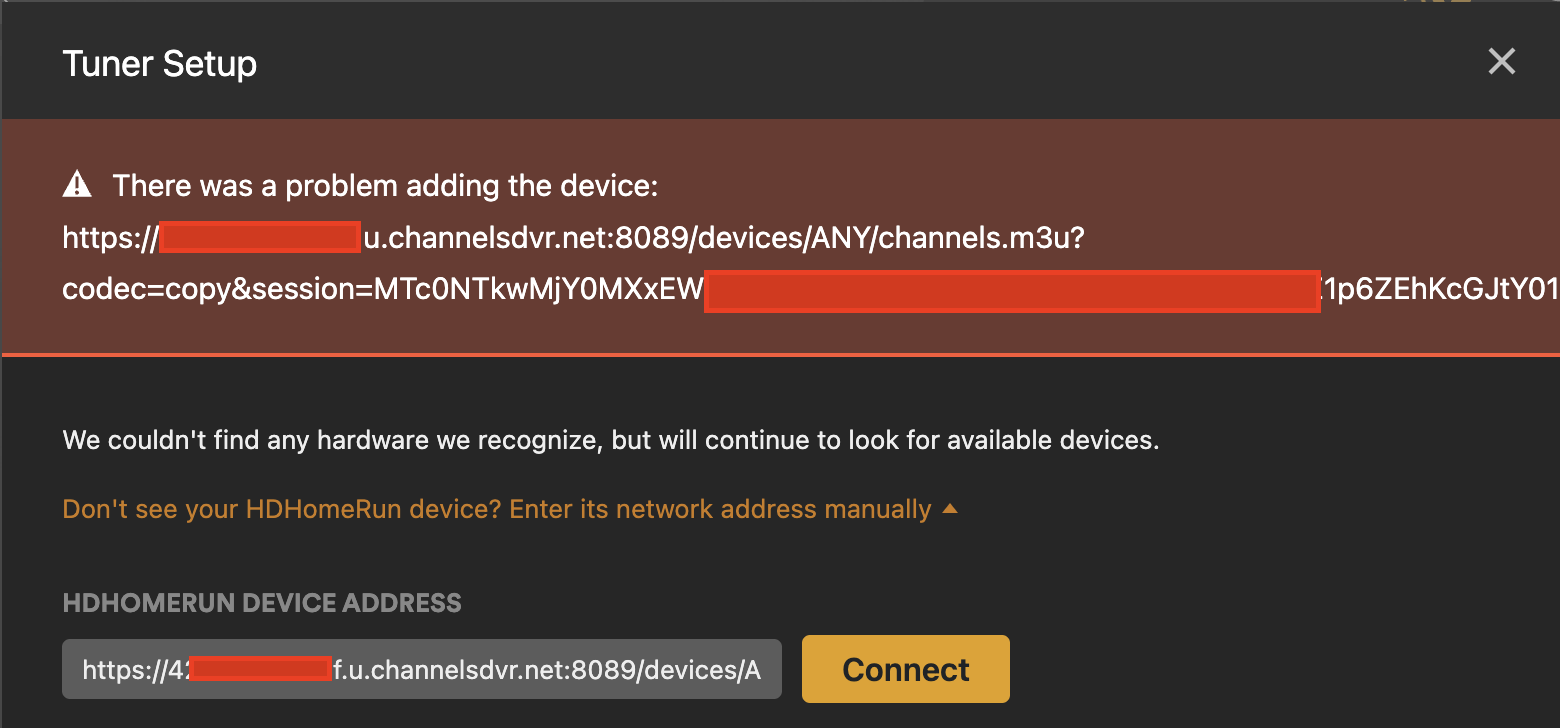Click the "Tuner Setup" dialog title
Image resolution: width=1560 pixels, height=728 pixels.
tap(160, 64)
